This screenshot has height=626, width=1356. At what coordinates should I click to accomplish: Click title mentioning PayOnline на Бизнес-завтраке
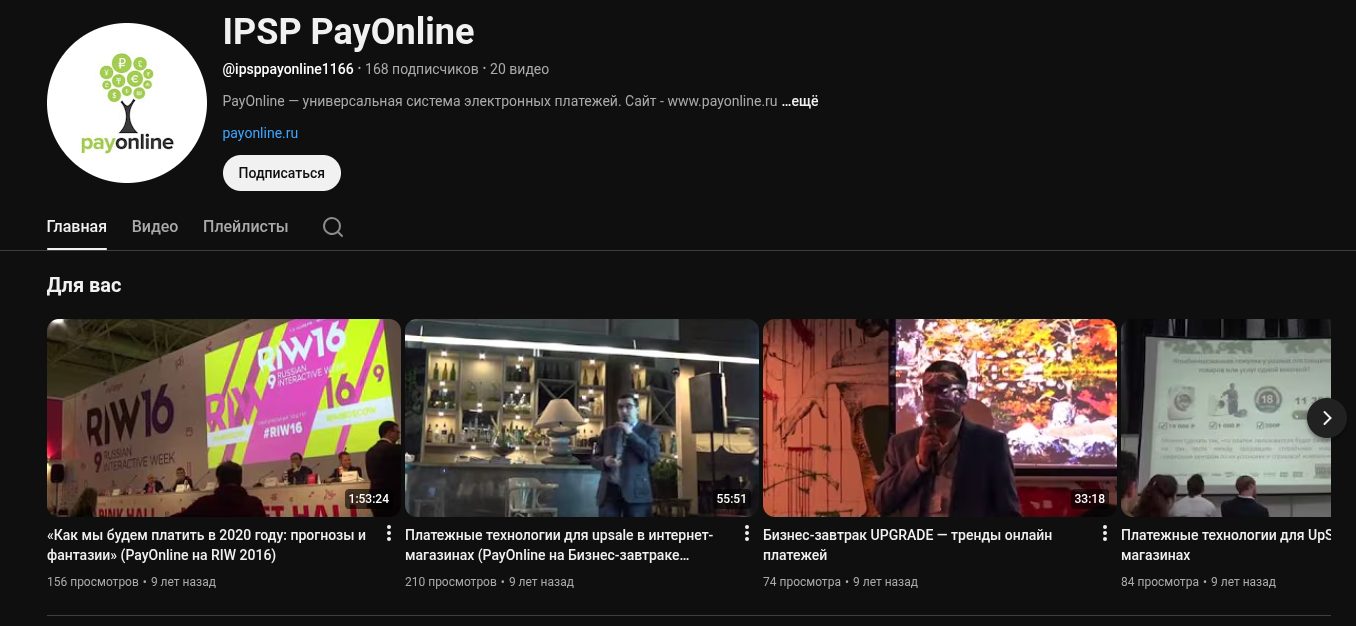click(558, 545)
